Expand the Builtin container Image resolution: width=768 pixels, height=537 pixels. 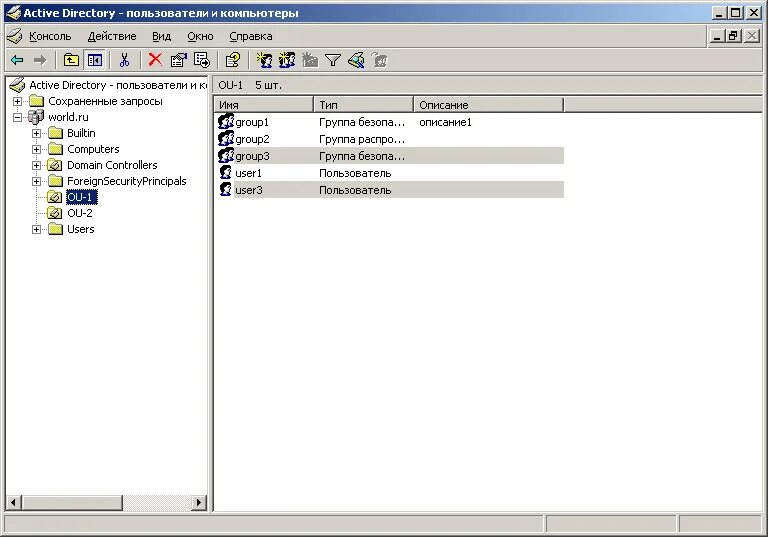coord(36,133)
